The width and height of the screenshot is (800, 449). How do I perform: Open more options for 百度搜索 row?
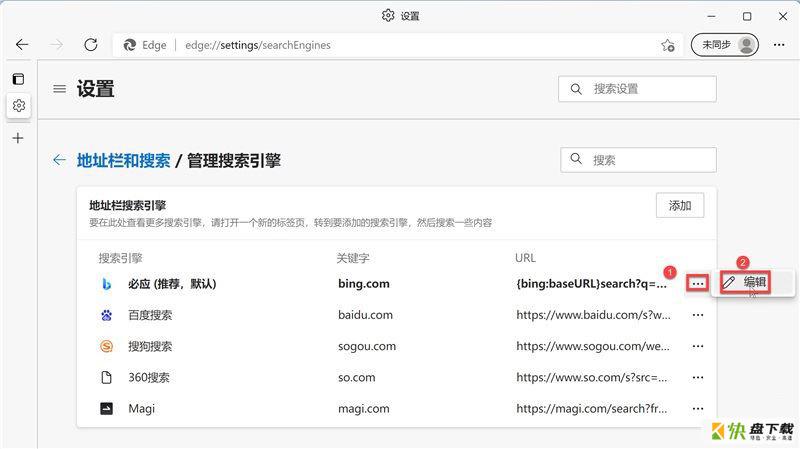pos(698,315)
